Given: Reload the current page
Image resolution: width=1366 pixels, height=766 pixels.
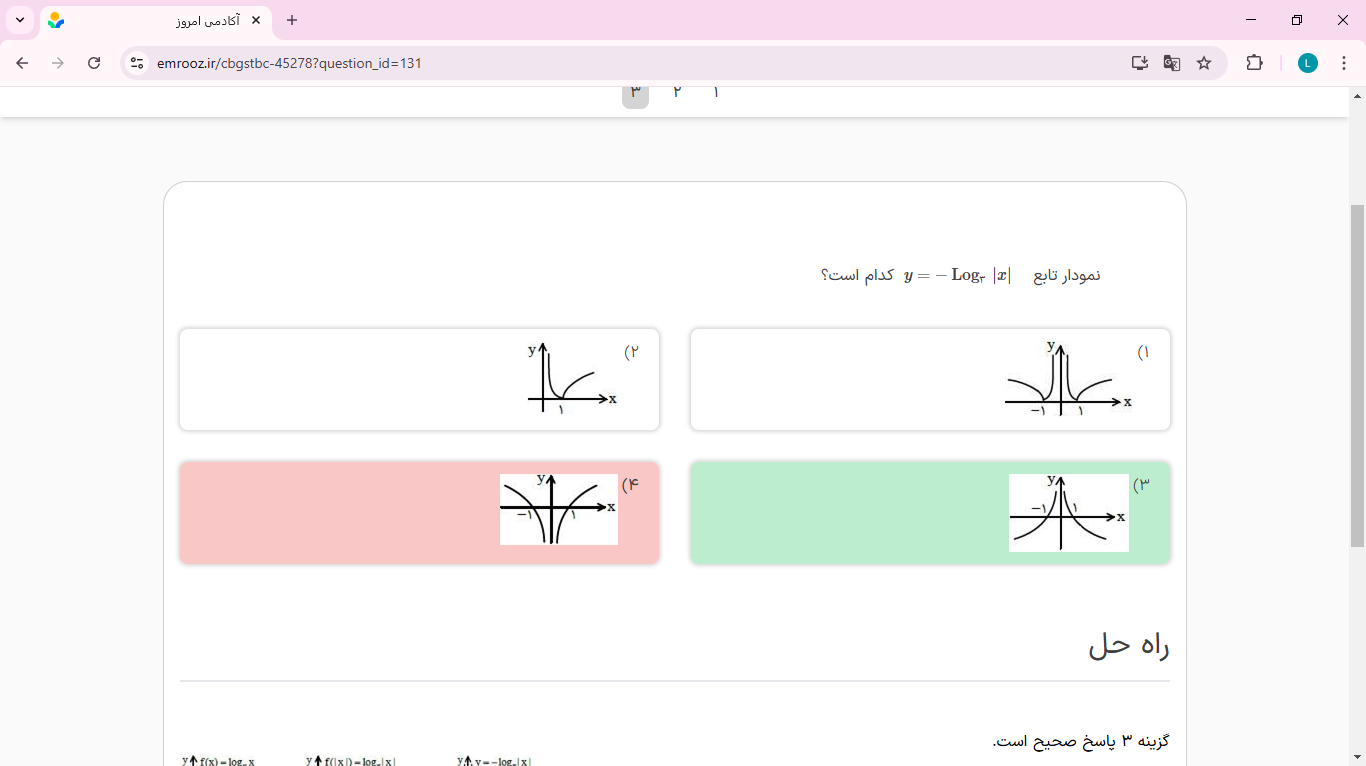Looking at the screenshot, I should coord(94,63).
